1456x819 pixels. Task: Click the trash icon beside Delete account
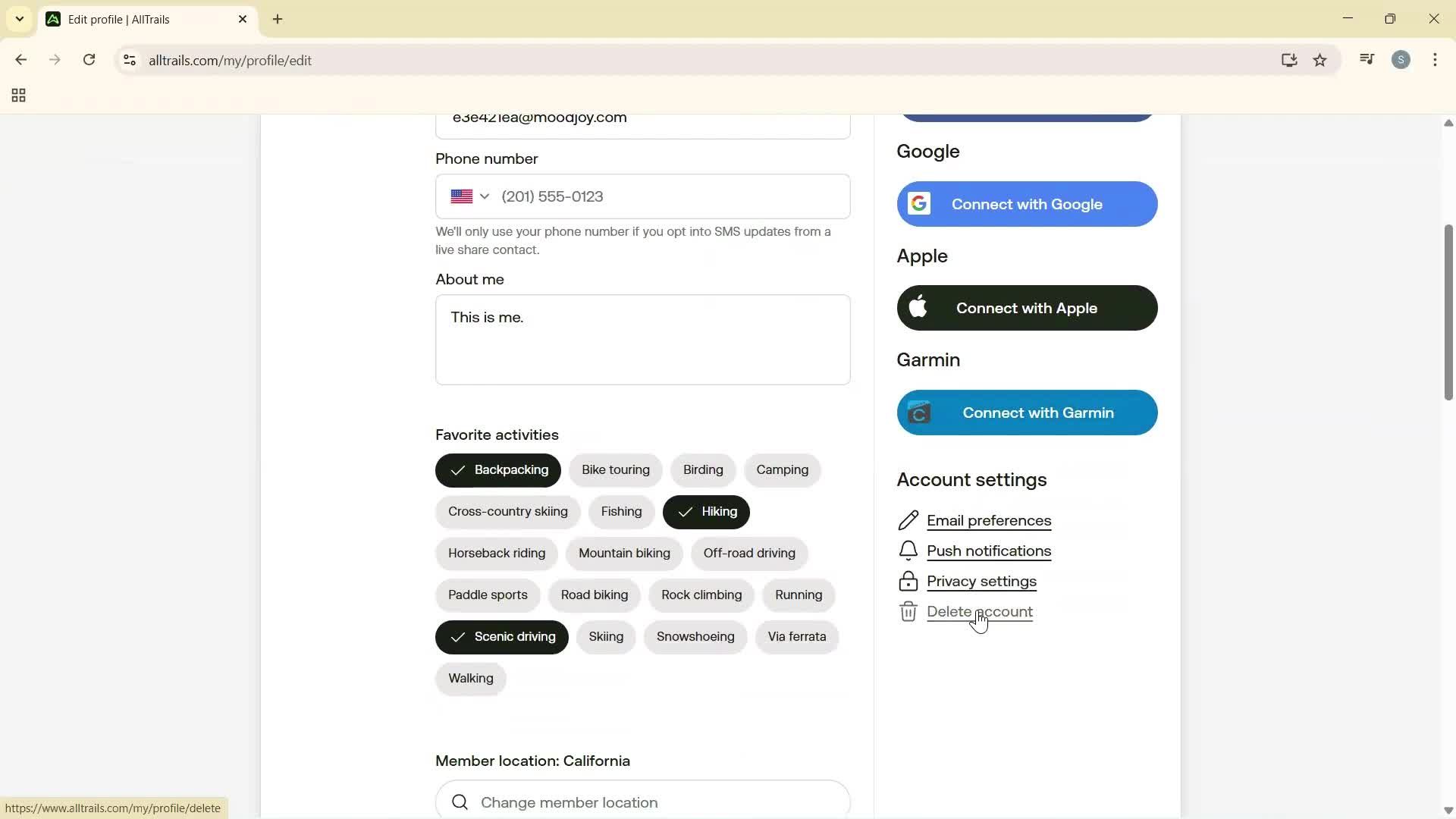pos(909,611)
